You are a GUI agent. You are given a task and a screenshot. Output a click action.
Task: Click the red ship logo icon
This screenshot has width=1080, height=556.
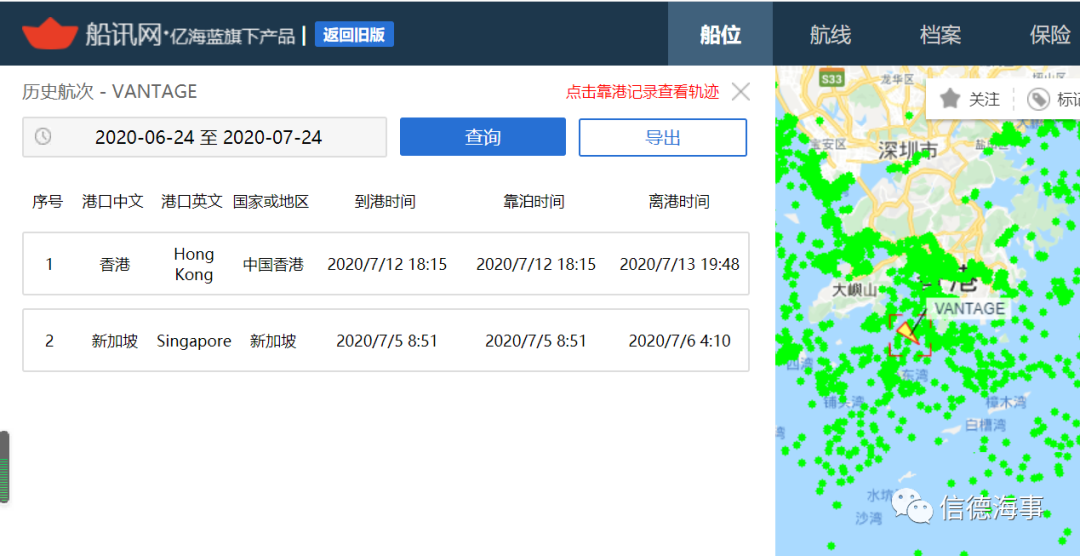coord(50,33)
